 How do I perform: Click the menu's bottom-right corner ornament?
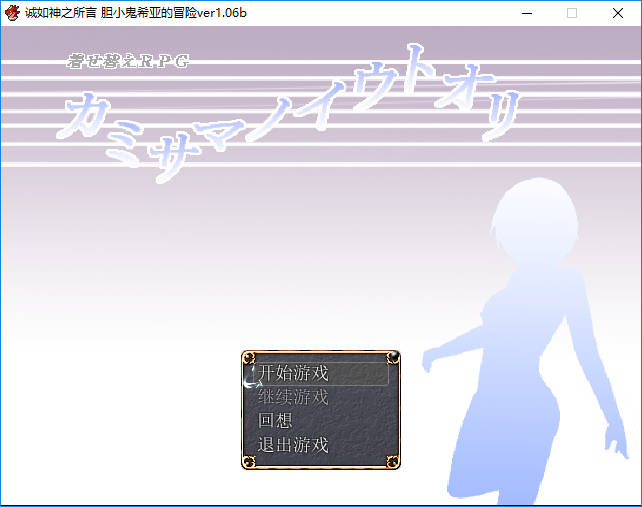point(392,461)
